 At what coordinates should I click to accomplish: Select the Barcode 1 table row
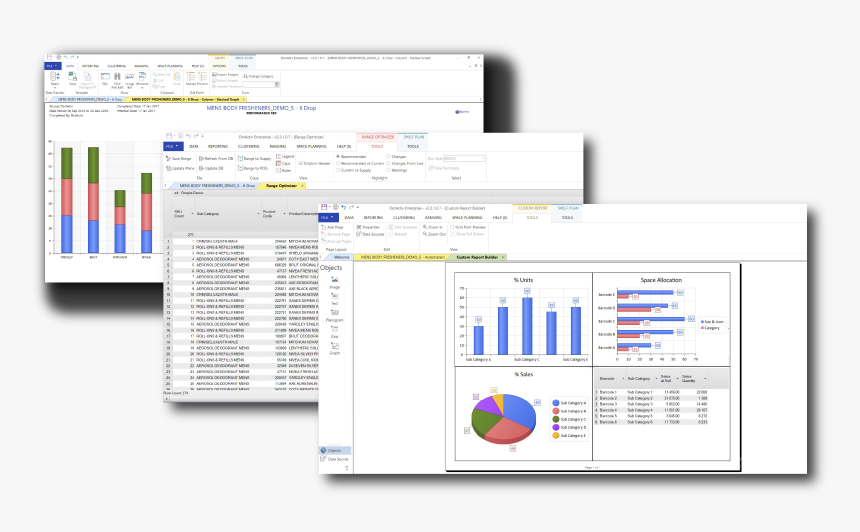pos(607,391)
